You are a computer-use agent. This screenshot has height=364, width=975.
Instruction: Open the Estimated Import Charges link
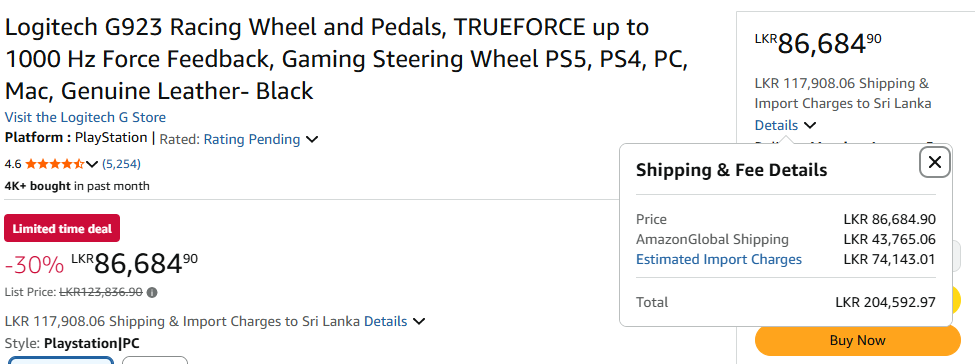tap(719, 259)
